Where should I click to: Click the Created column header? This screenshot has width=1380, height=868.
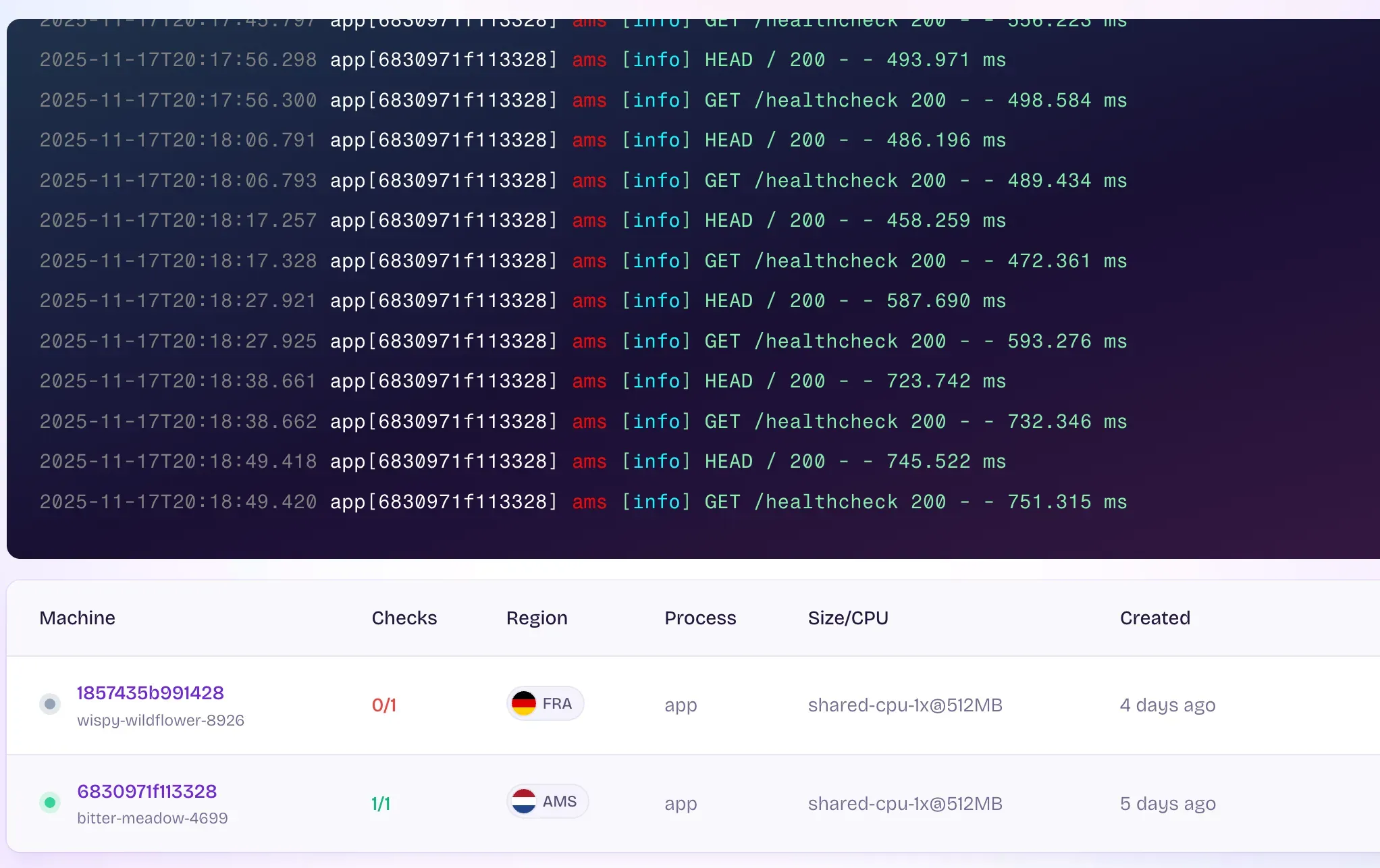tap(1155, 618)
